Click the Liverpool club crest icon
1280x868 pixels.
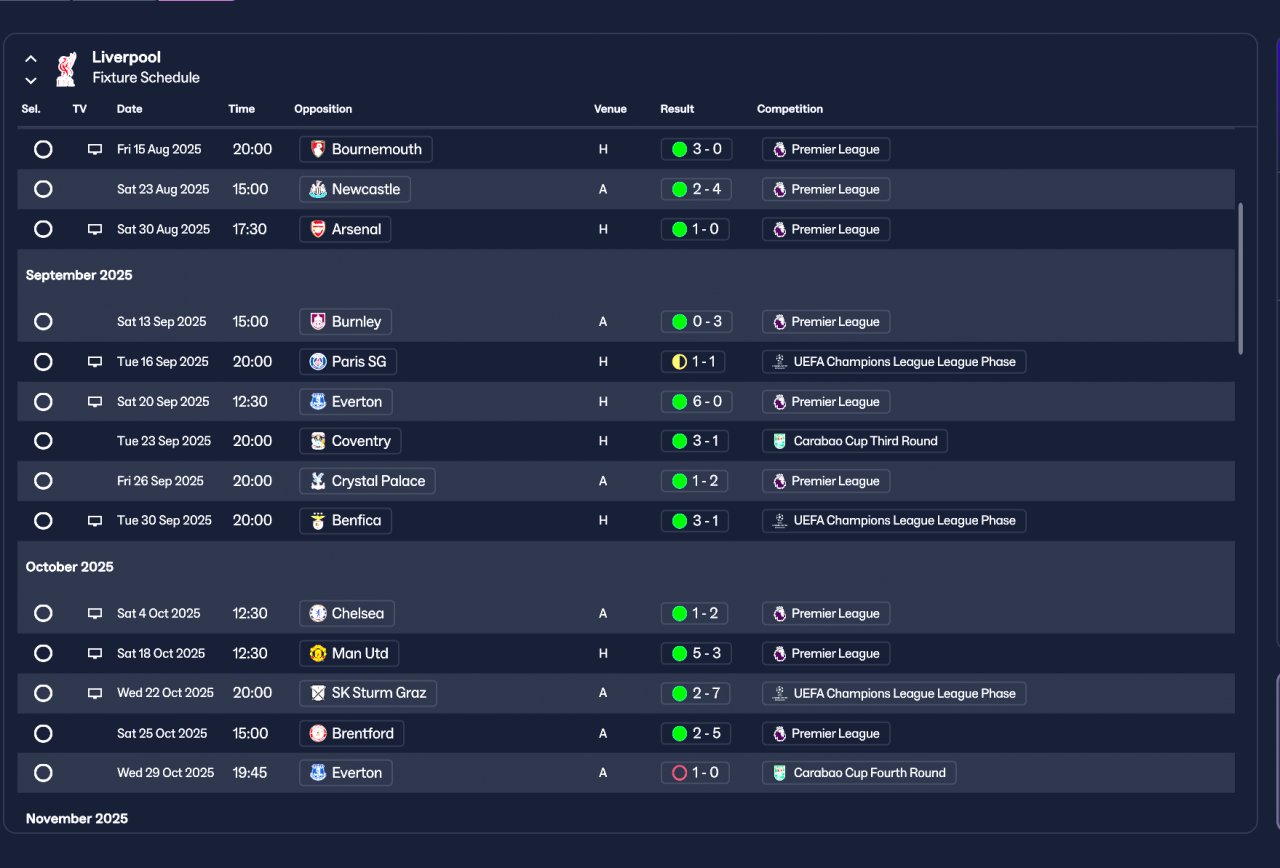(x=66, y=69)
